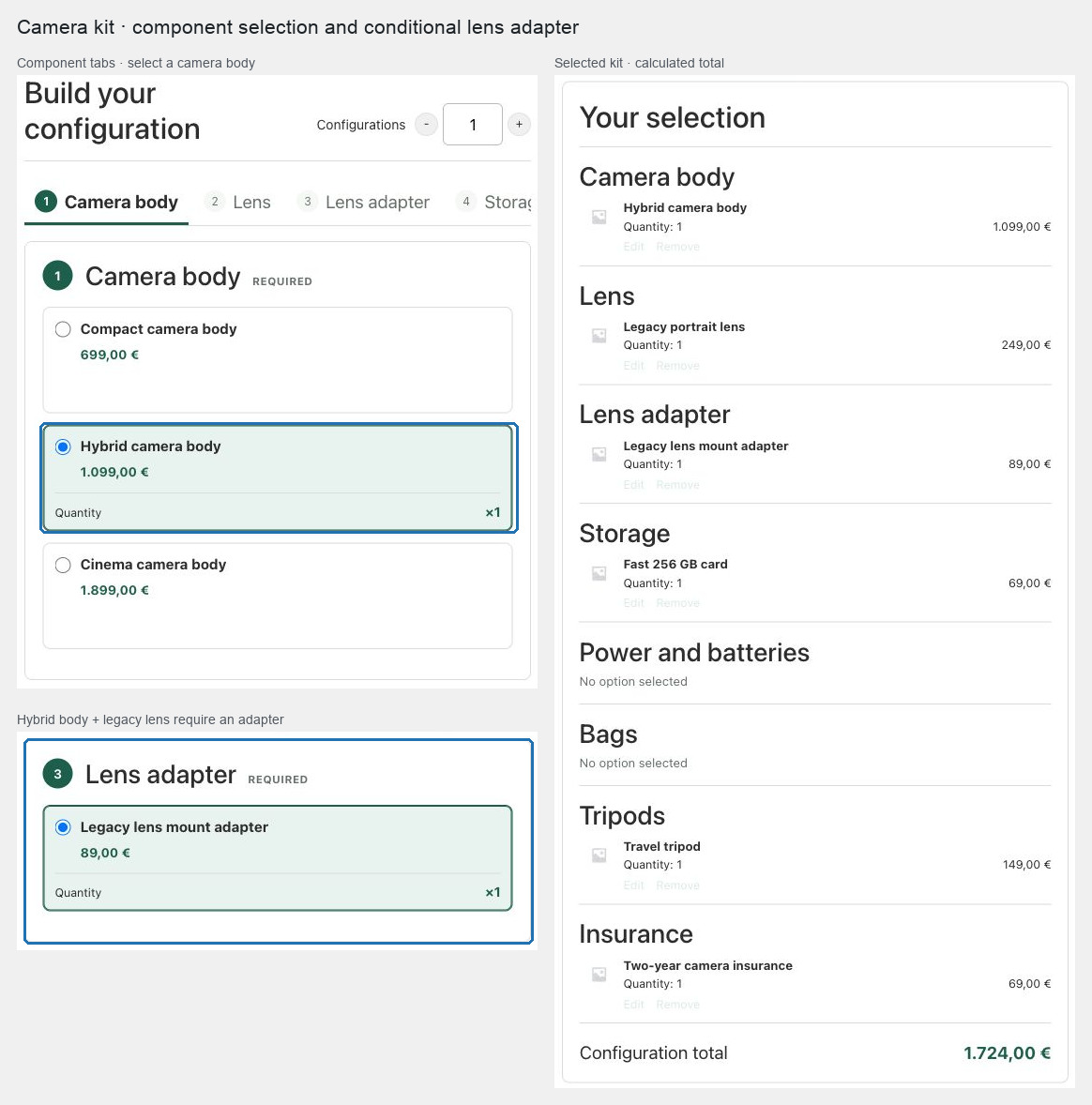The width and height of the screenshot is (1092, 1105).
Task: Click Remove under Travel tripod
Action: (x=677, y=886)
